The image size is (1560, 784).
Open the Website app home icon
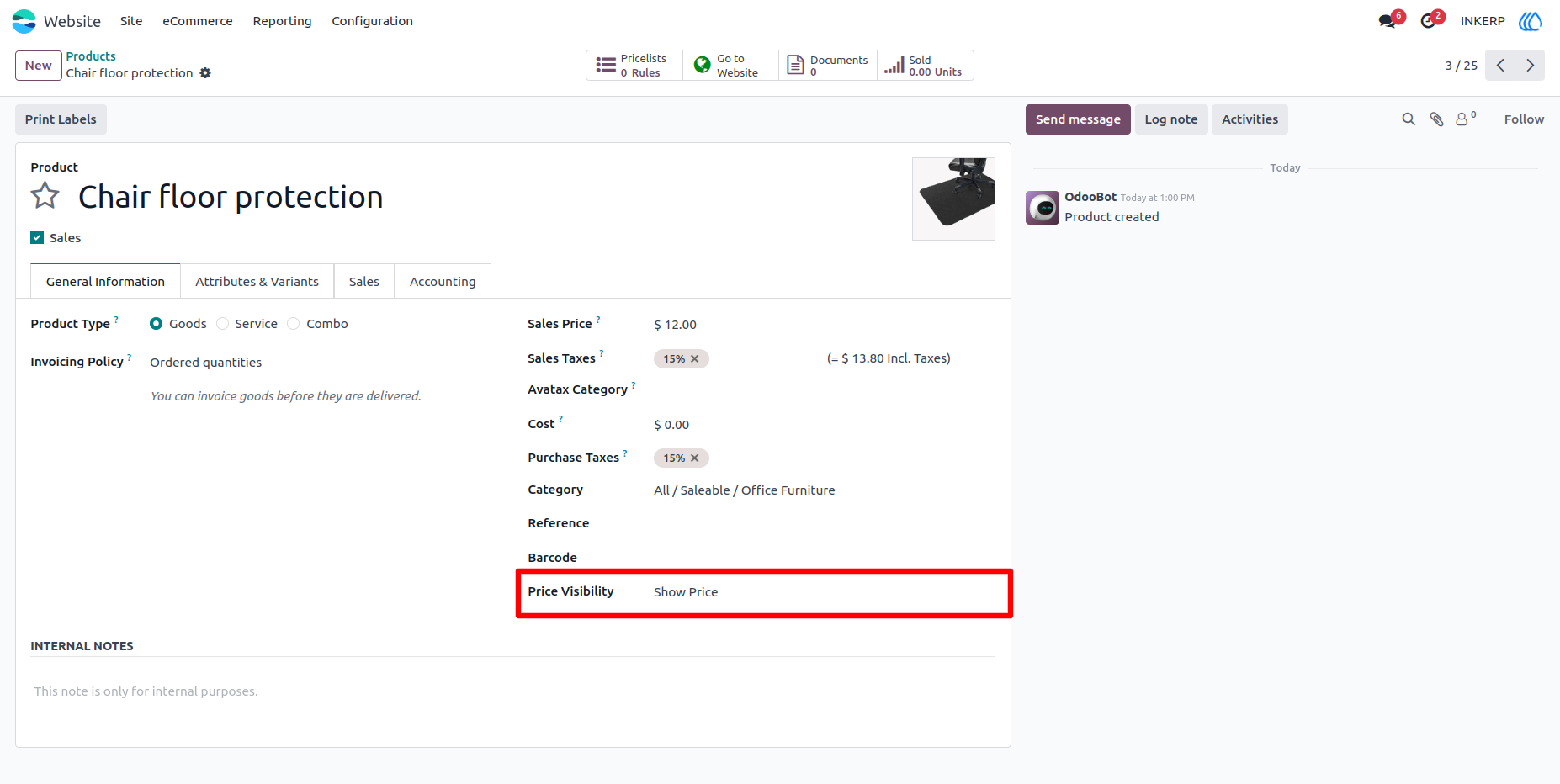click(24, 21)
